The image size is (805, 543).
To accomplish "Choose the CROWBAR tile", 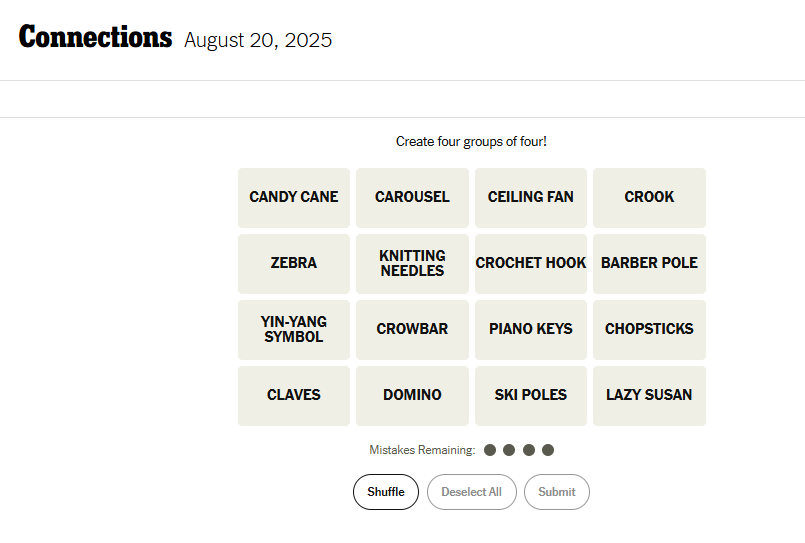I will point(412,329).
